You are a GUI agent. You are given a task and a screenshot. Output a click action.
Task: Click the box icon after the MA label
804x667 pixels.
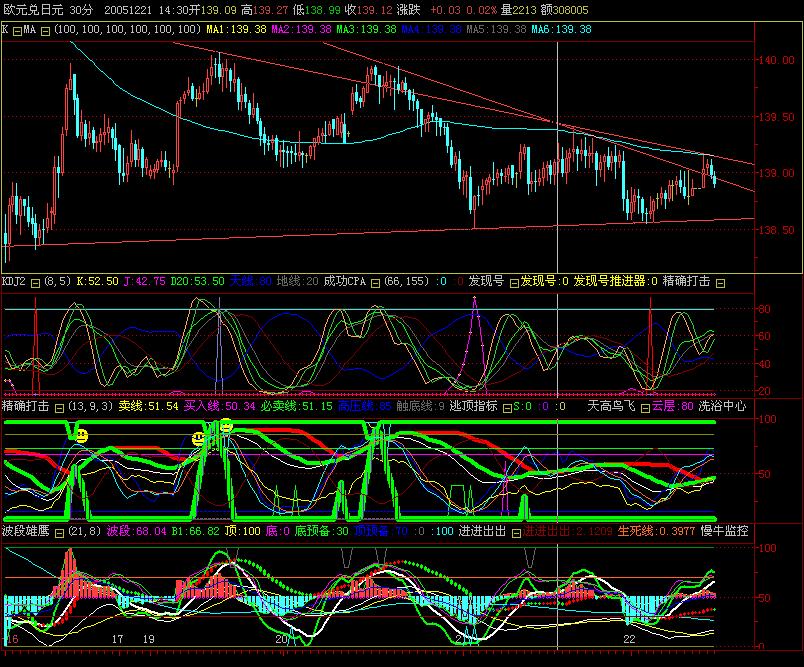45,31
